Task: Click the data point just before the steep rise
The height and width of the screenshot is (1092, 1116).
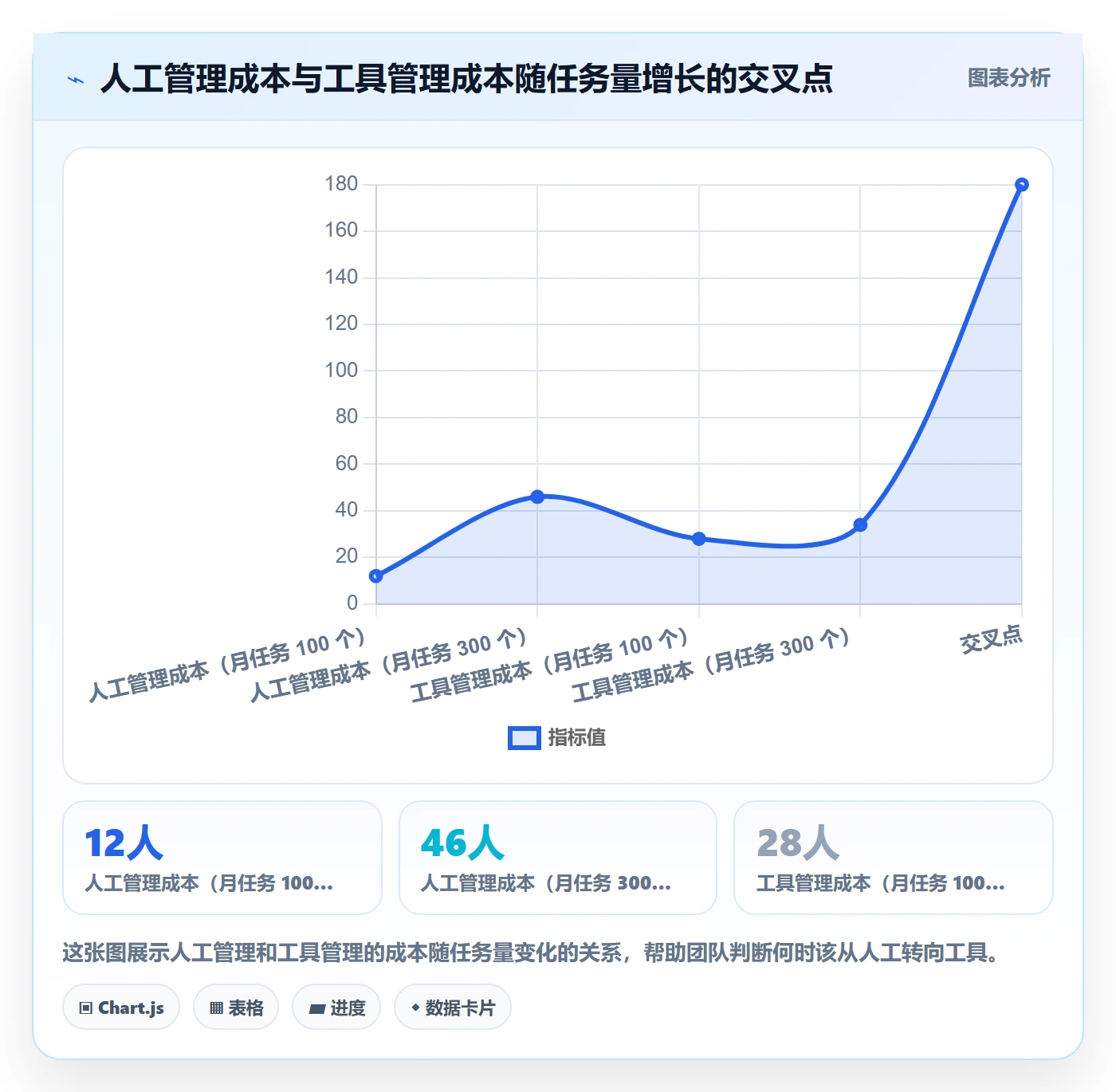Action: pyautogui.click(x=860, y=525)
